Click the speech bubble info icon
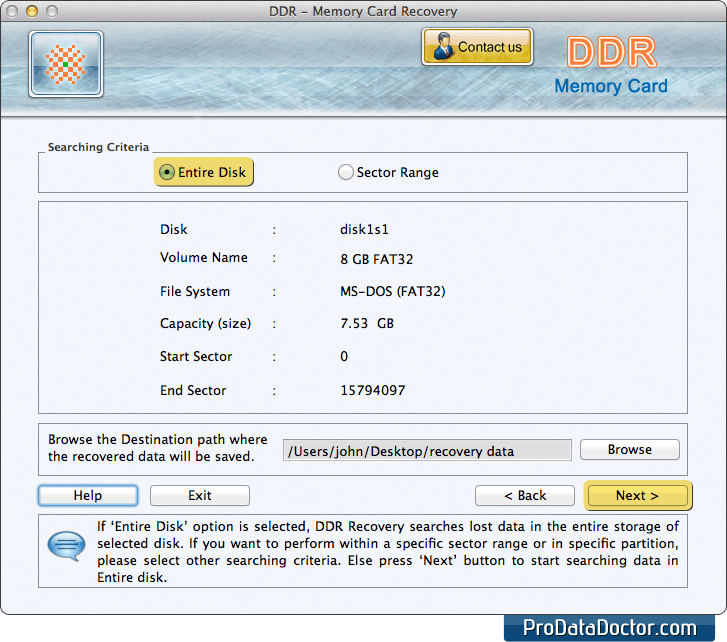Viewport: 727px width, 642px height. (66, 546)
